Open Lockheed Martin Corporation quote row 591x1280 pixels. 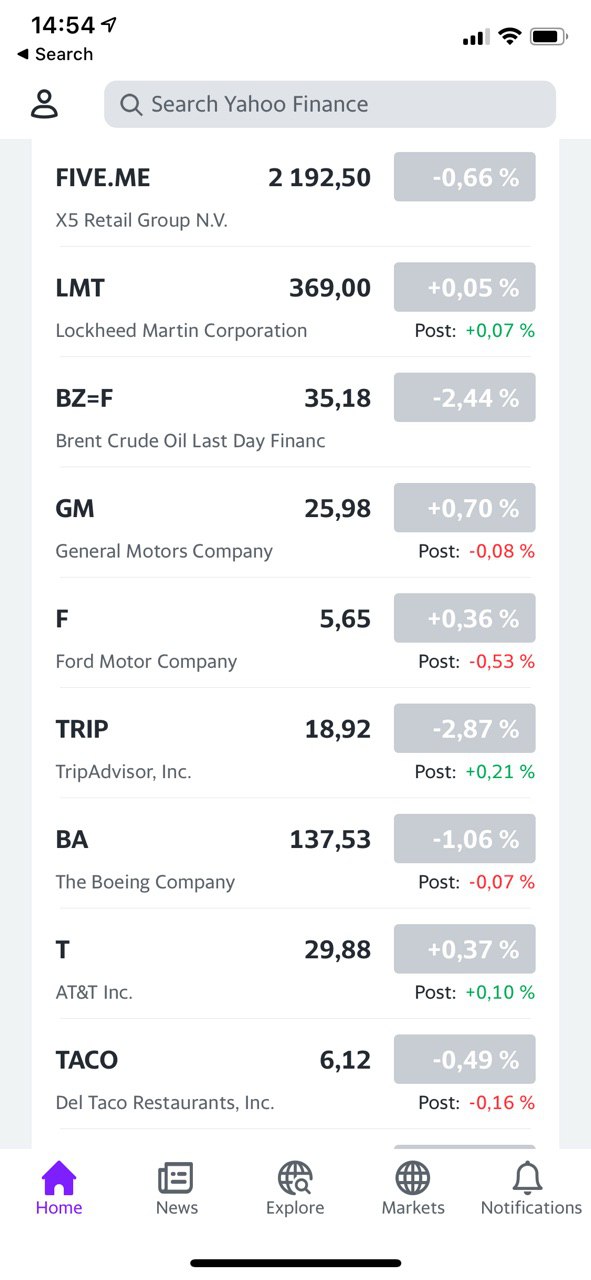(295, 307)
